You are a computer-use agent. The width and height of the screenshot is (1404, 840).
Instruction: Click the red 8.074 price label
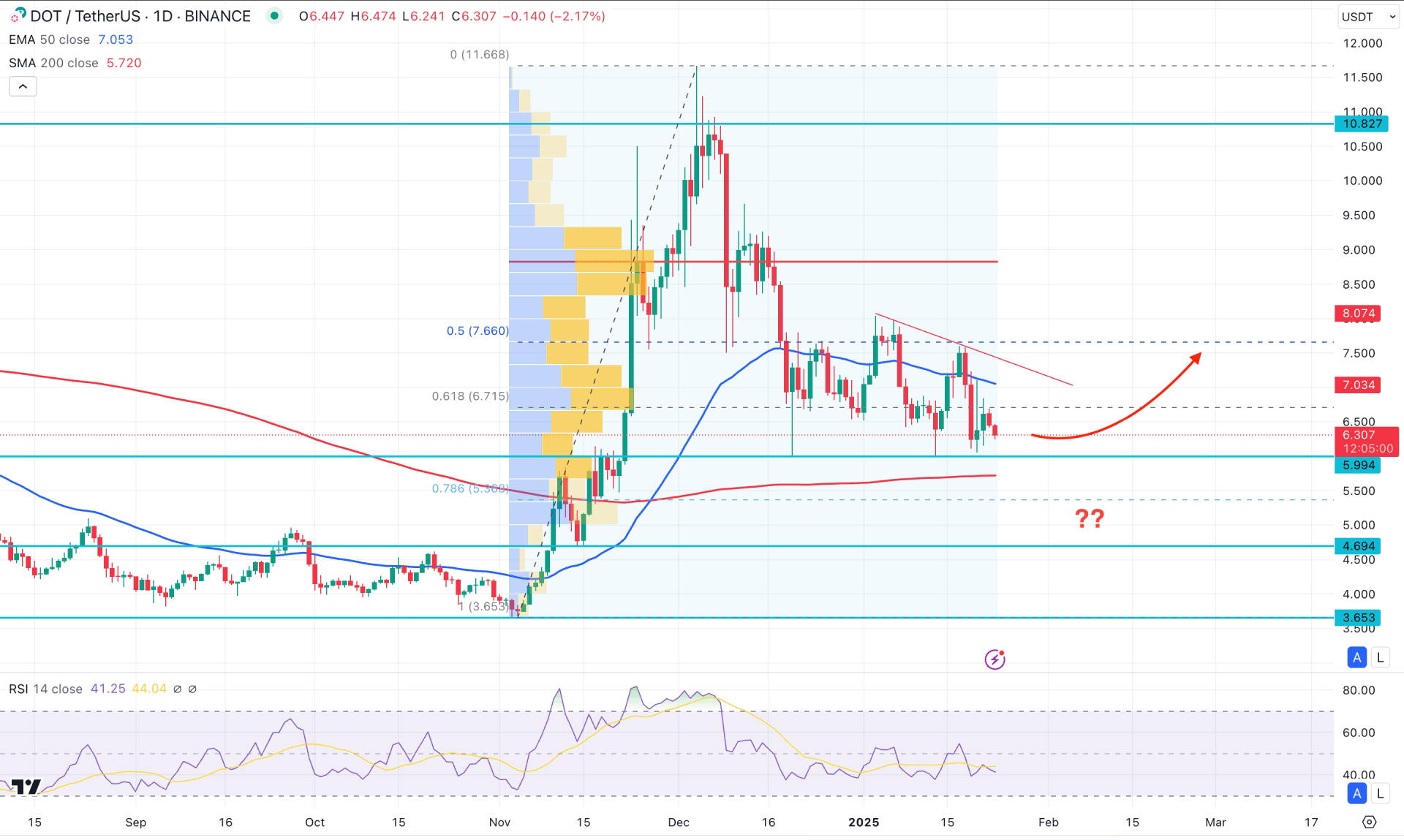tap(1358, 313)
